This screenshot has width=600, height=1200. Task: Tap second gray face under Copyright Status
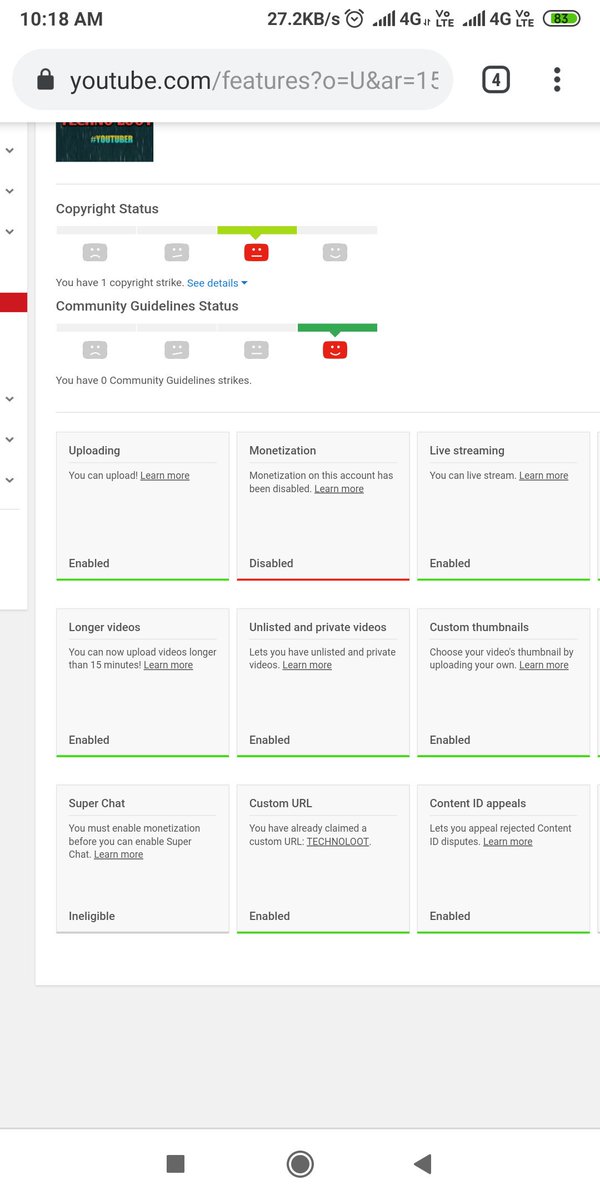coord(176,253)
